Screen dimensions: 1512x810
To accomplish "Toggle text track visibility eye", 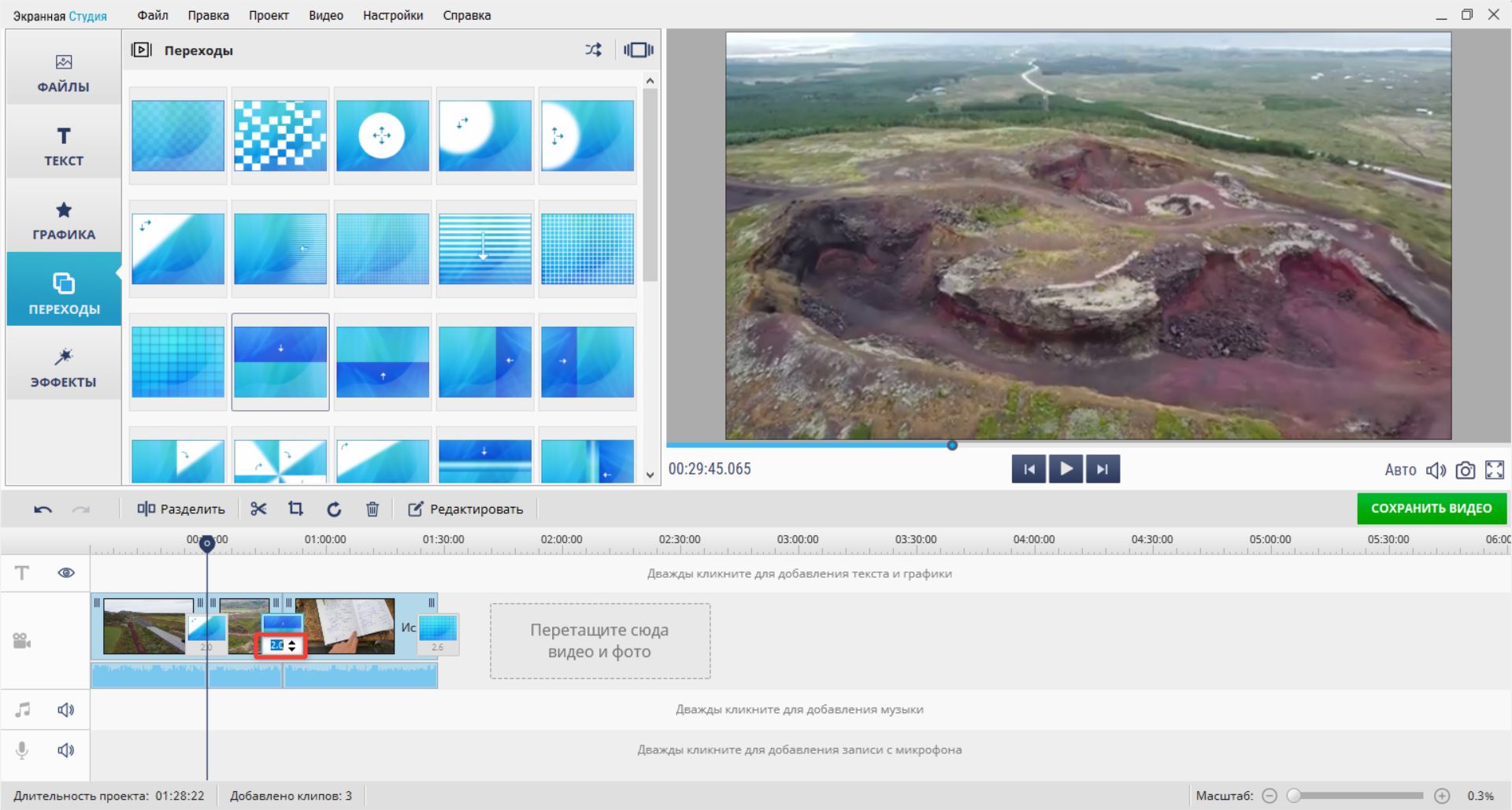I will (x=66, y=572).
